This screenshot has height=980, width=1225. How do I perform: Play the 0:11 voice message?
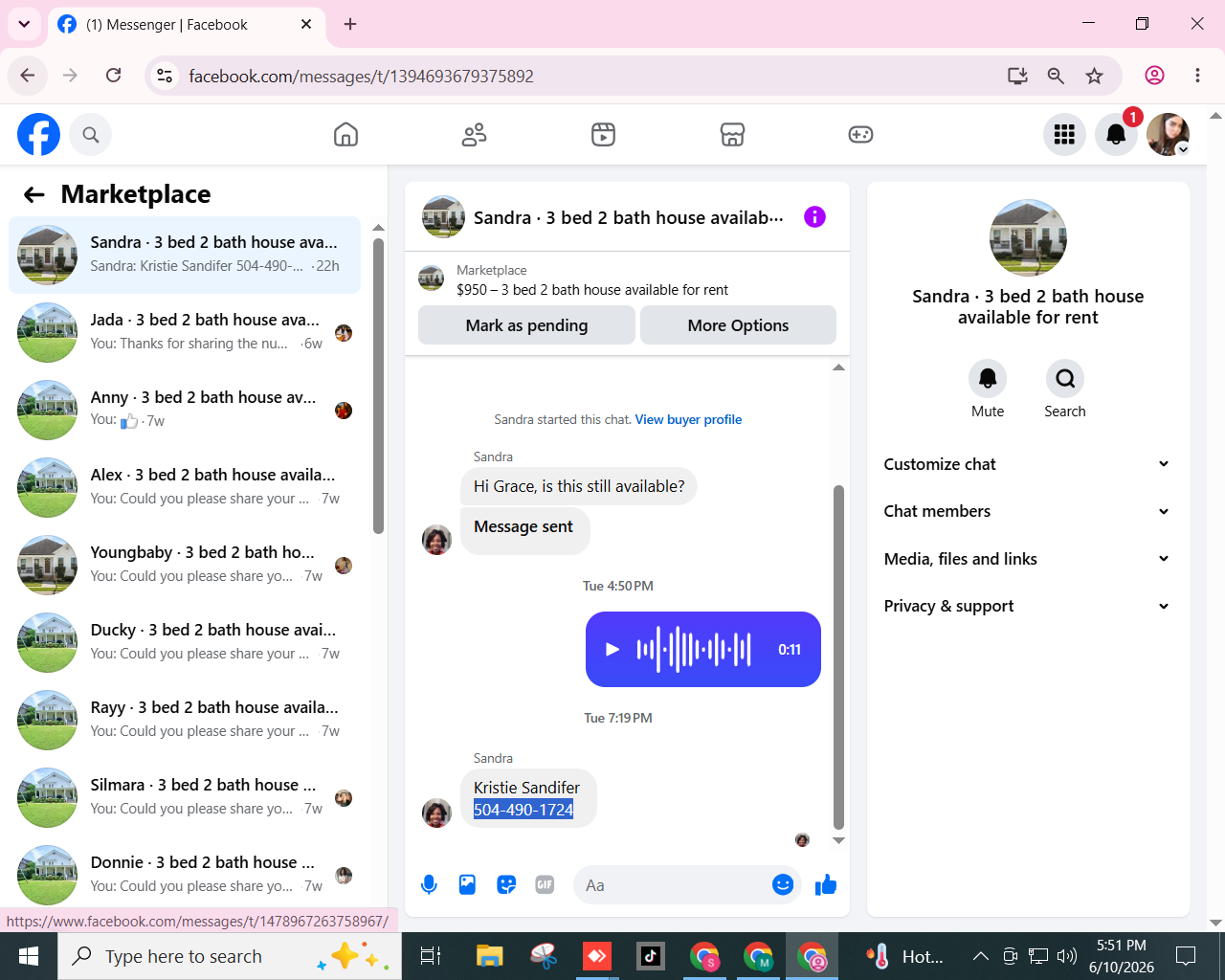612,650
